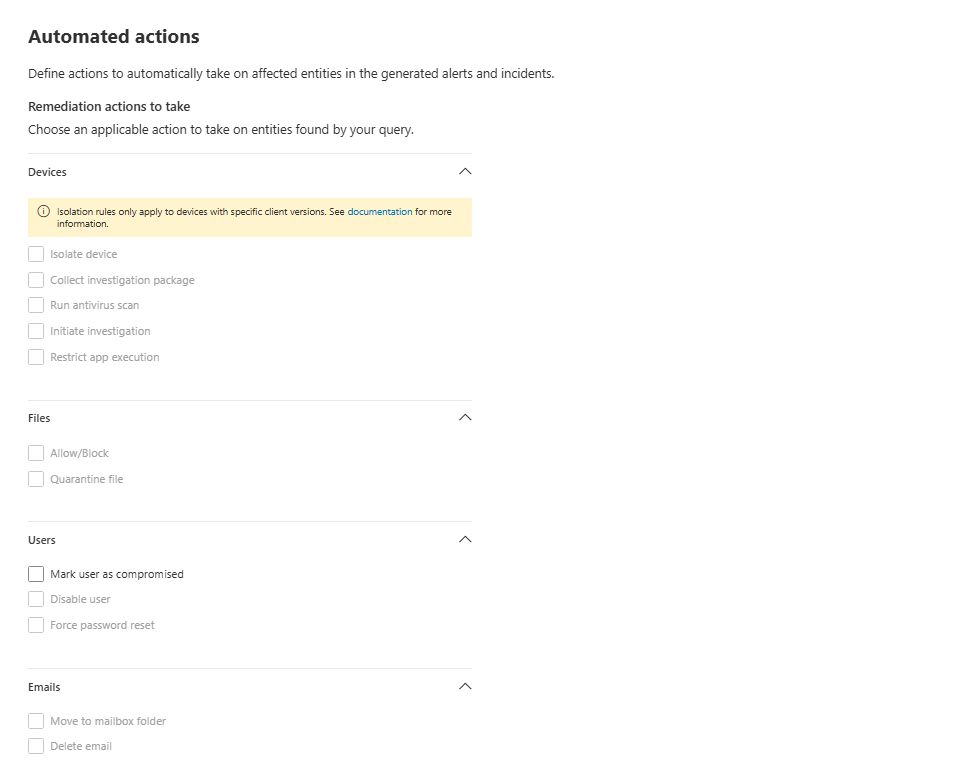Click the Users section header label
Image resolution: width=976 pixels, height=766 pixels.
point(42,540)
